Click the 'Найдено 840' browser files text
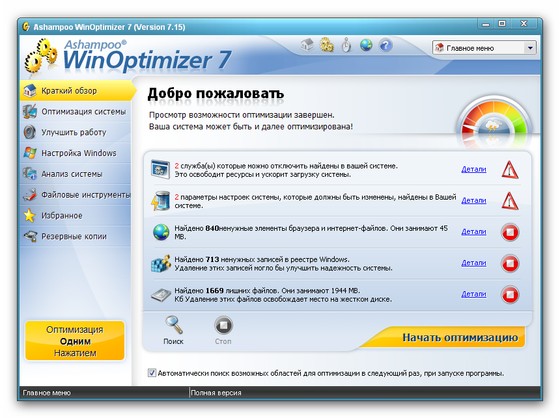 click(x=311, y=232)
